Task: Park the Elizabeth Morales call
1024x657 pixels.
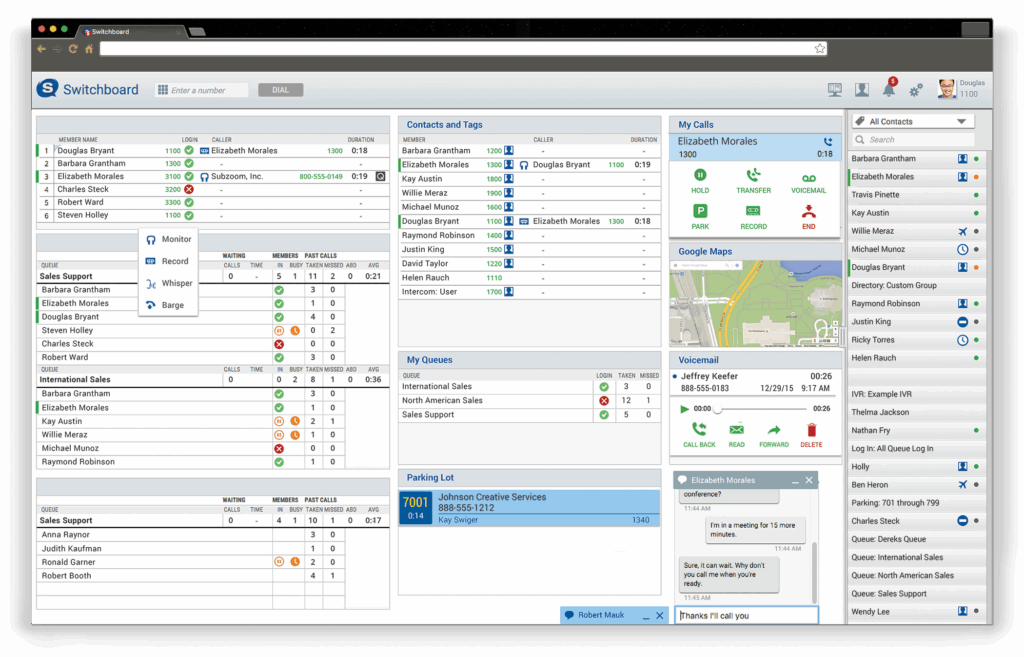Action: [x=699, y=212]
